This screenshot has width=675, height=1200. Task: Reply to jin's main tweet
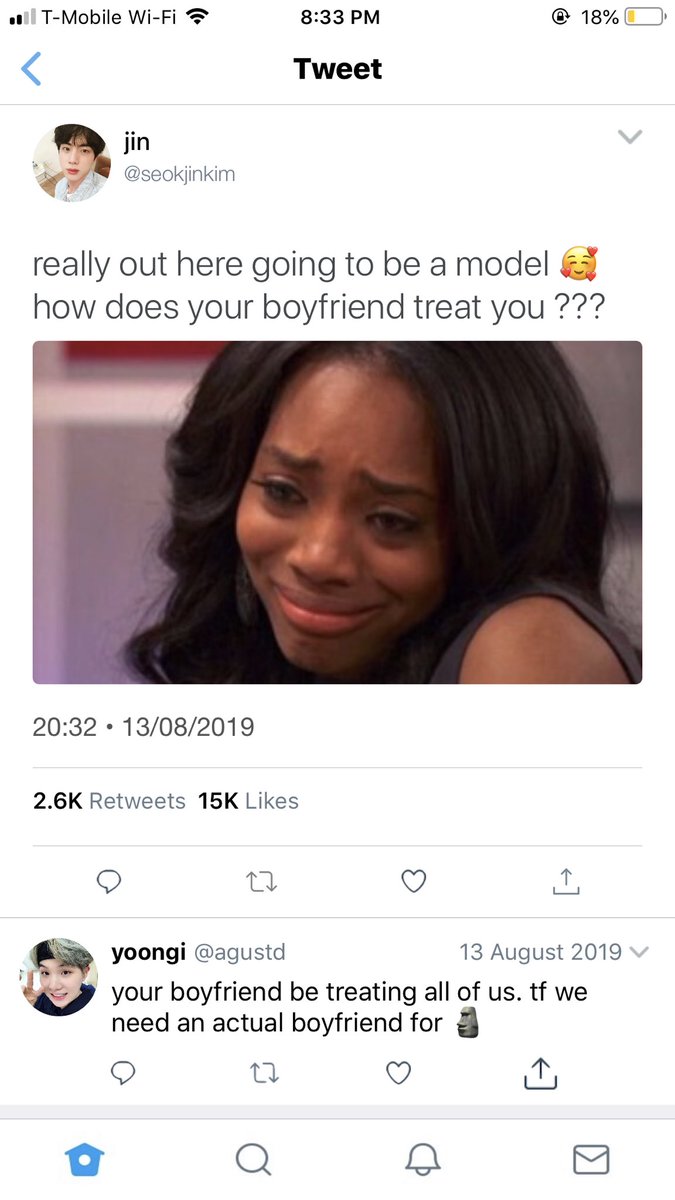109,881
